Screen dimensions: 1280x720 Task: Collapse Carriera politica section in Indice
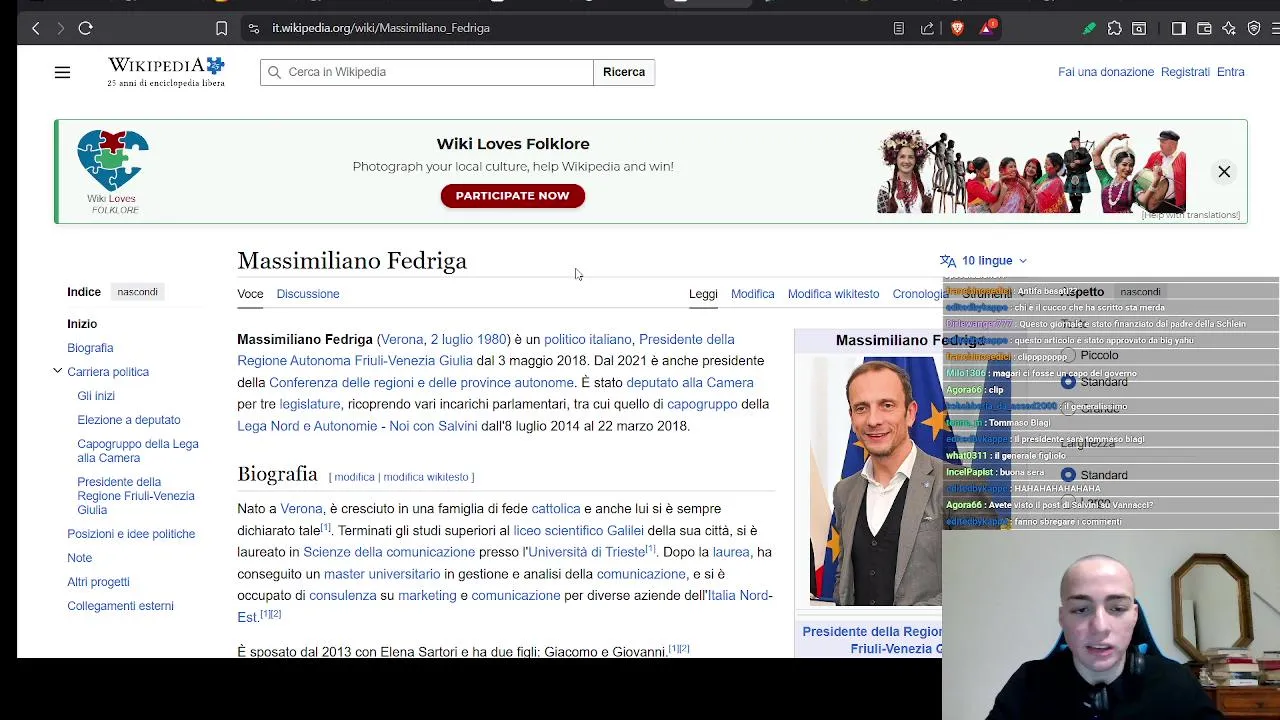click(58, 371)
